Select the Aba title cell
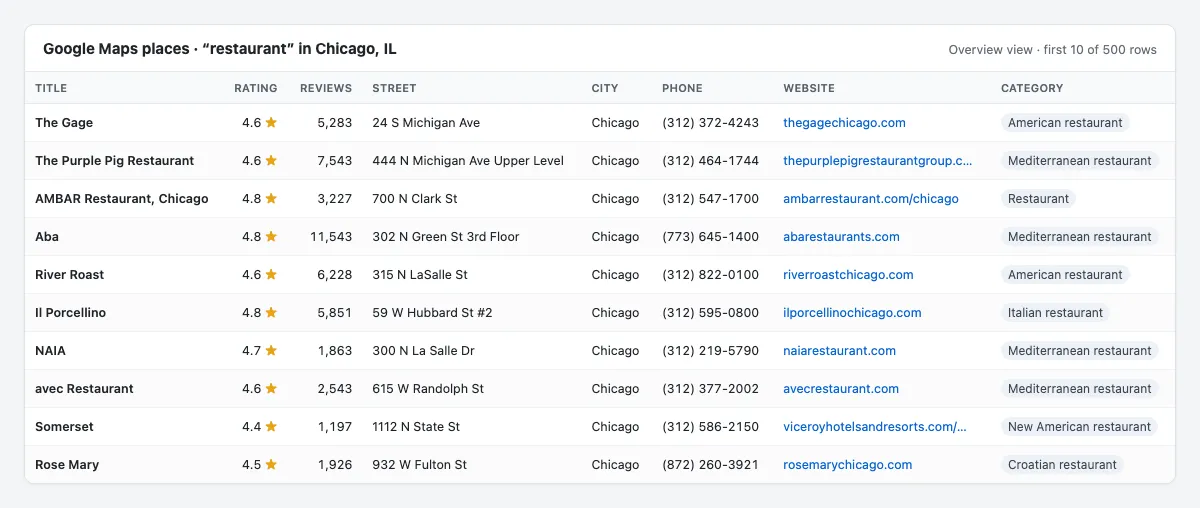The image size is (1200, 508). tap(47, 237)
